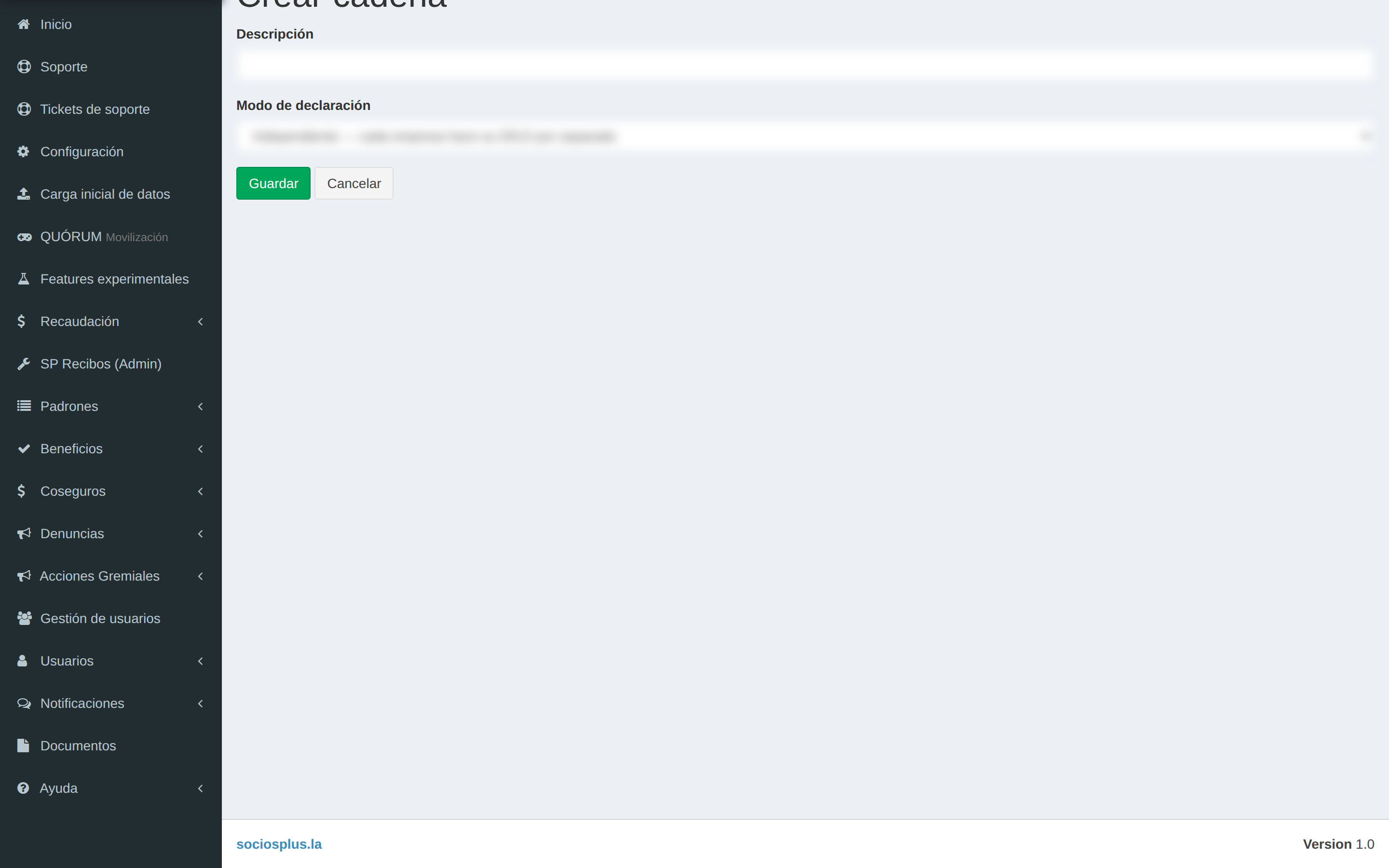The width and height of the screenshot is (1389, 868).
Task: Expand the Padrones menu chevron
Action: (x=200, y=407)
